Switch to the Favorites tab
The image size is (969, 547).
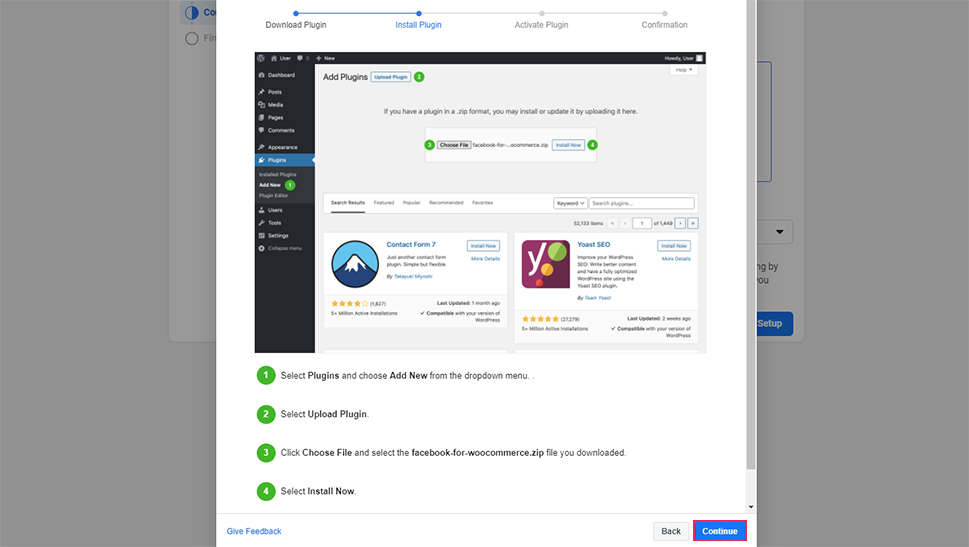tap(483, 203)
